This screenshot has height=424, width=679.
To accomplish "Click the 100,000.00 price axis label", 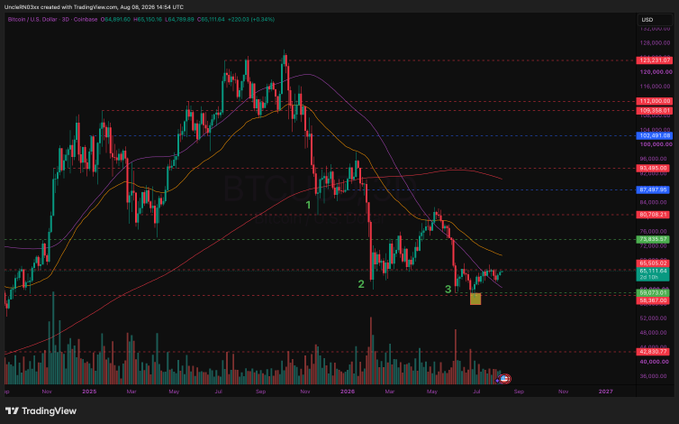I will pyautogui.click(x=656, y=144).
